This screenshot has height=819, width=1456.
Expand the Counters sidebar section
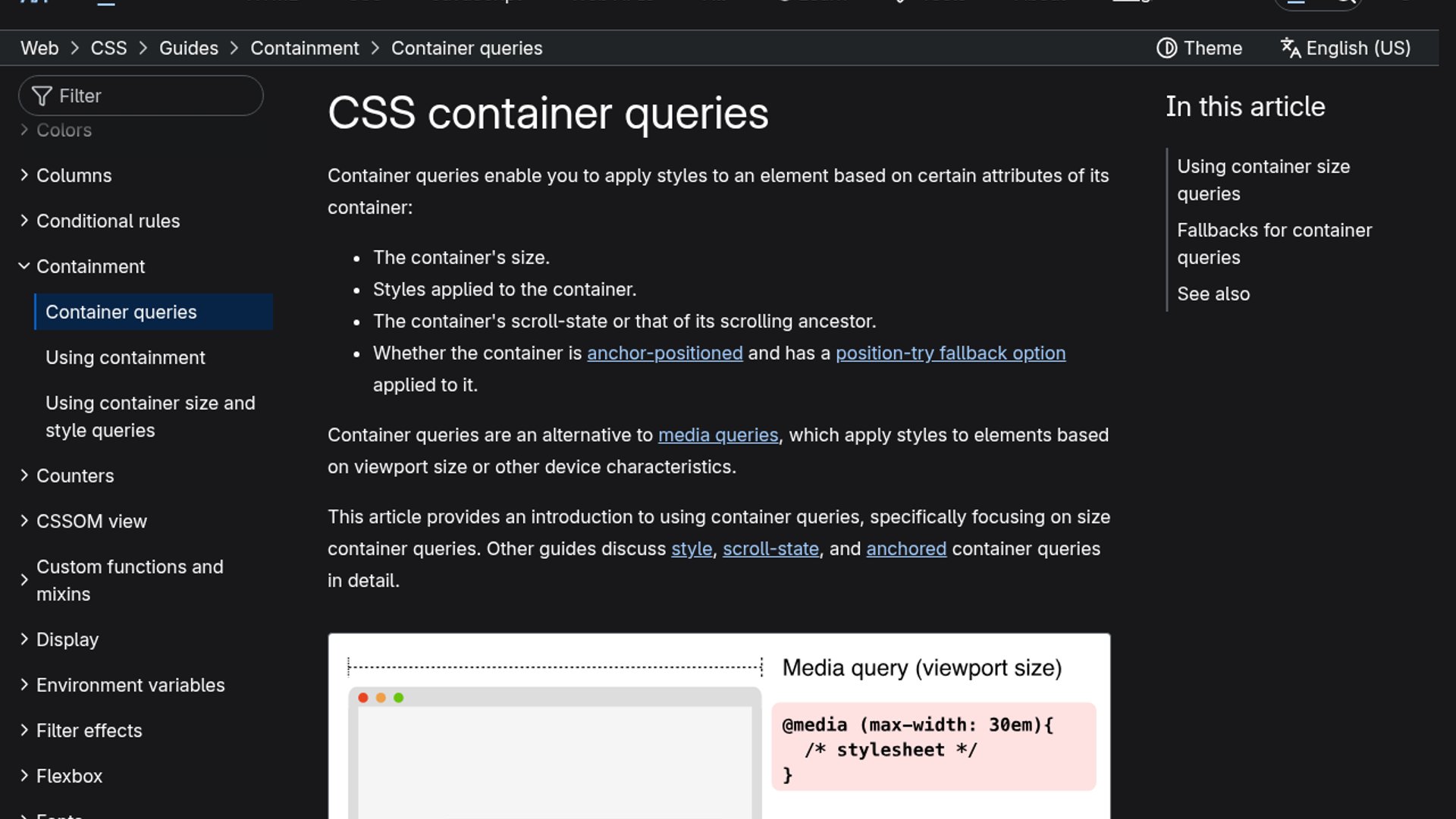pyautogui.click(x=24, y=475)
